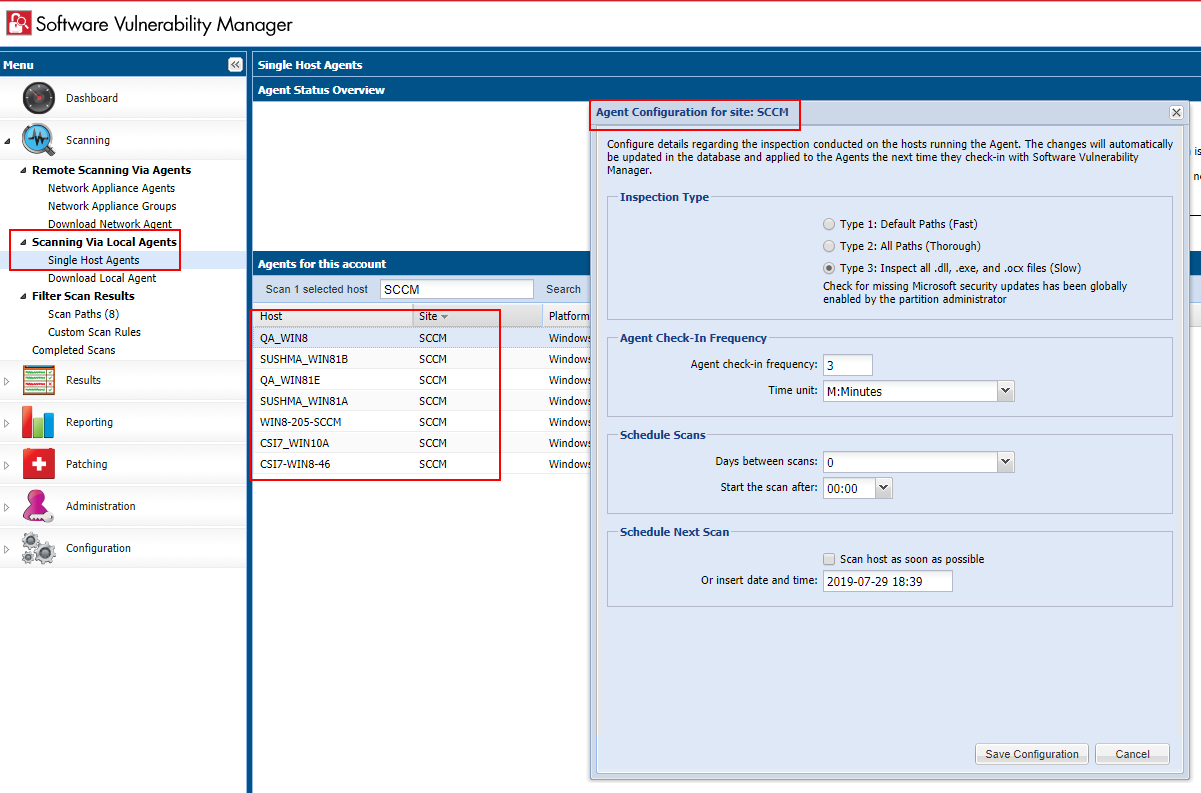
Task: Collapse Scanning Via Local Agents tree node
Action: tap(23, 243)
